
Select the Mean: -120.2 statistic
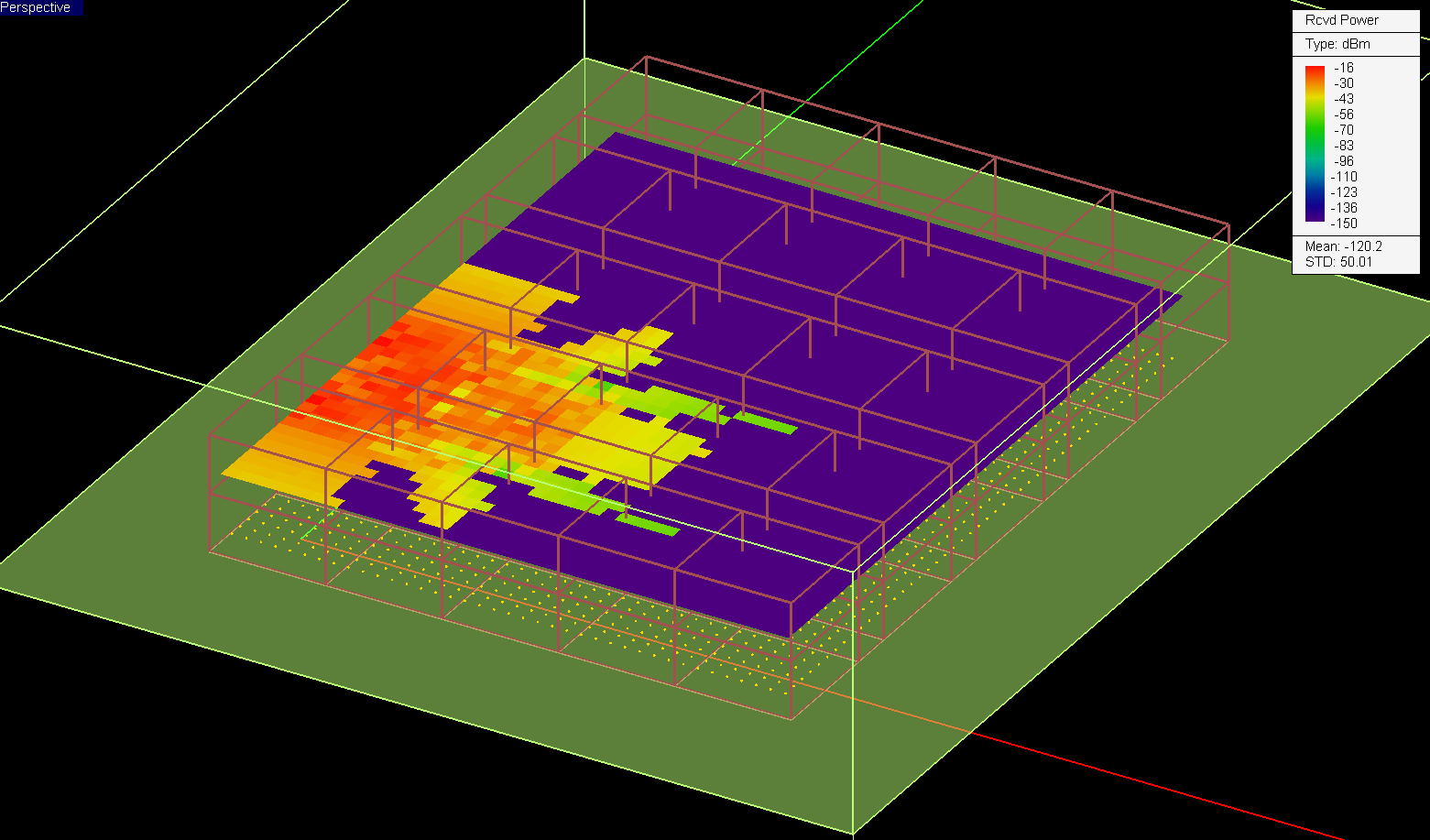1343,246
